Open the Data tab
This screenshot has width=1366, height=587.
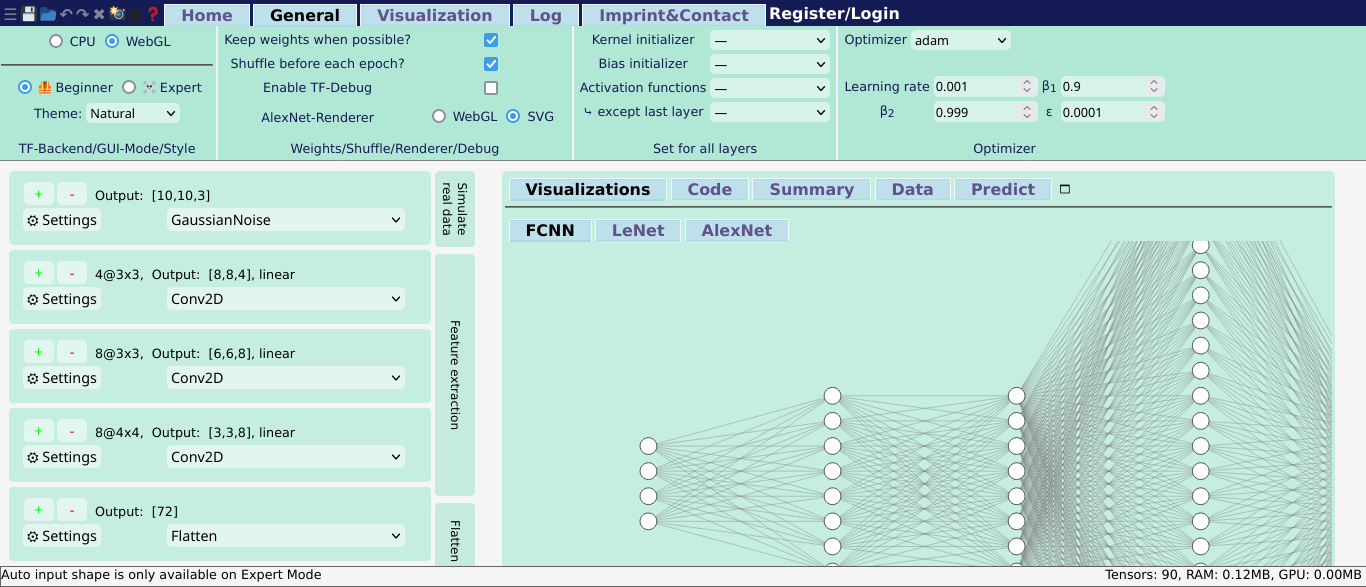click(x=913, y=189)
